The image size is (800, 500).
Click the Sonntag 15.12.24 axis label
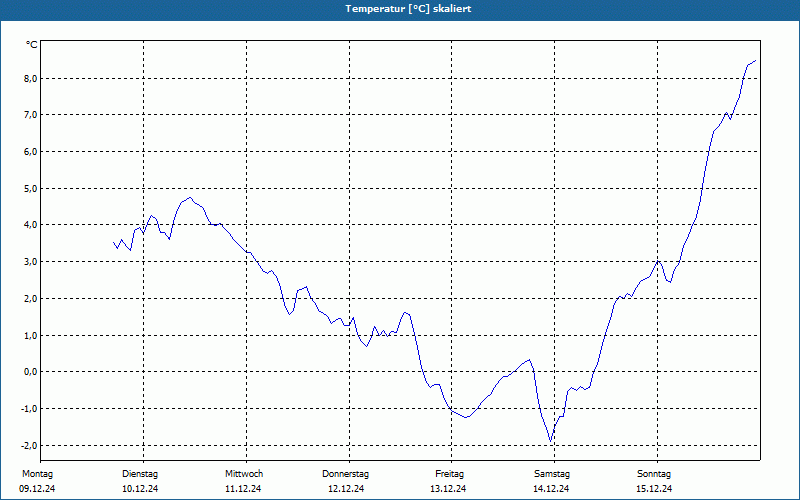[x=654, y=481]
